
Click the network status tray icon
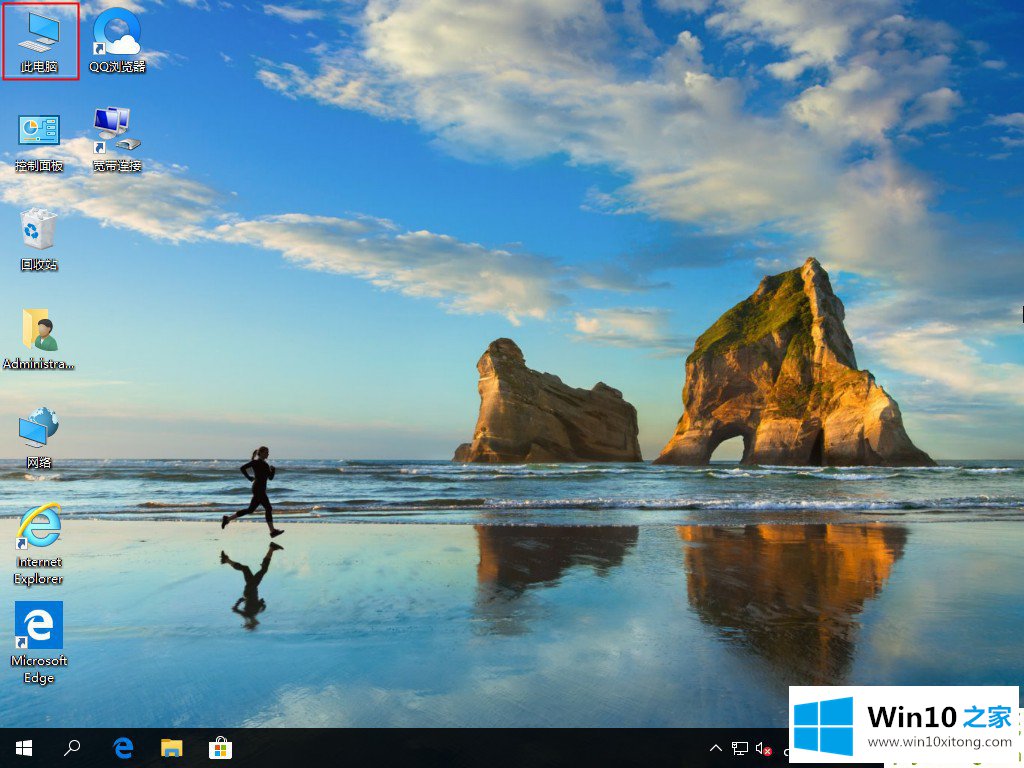(740, 748)
